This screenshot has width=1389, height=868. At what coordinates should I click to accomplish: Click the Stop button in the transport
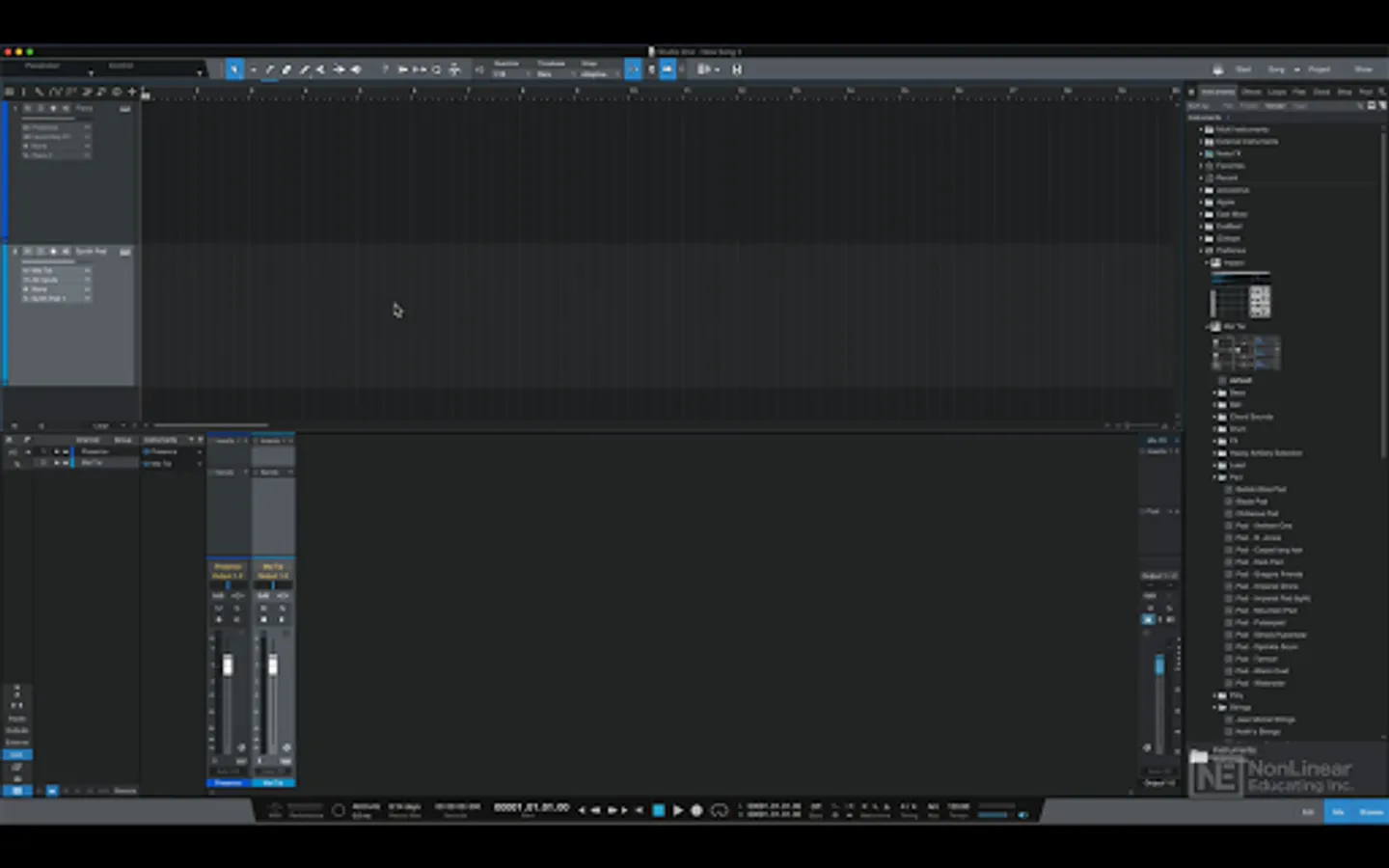tap(659, 810)
